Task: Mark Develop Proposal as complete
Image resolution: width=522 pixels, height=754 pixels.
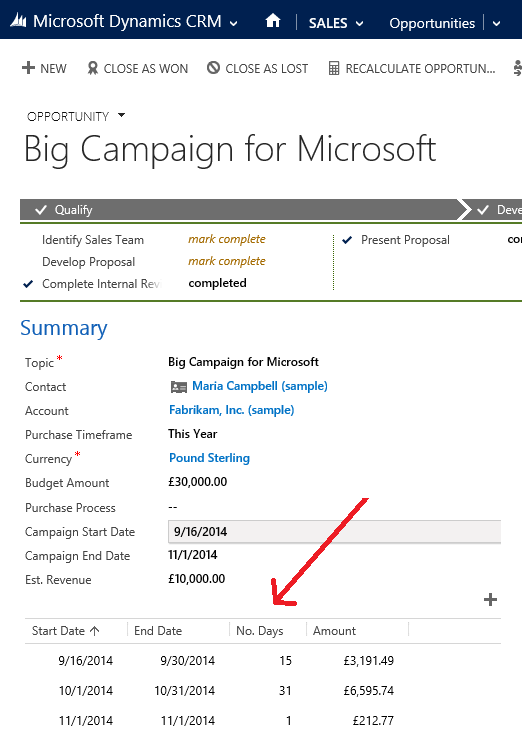Action: click(x=226, y=261)
